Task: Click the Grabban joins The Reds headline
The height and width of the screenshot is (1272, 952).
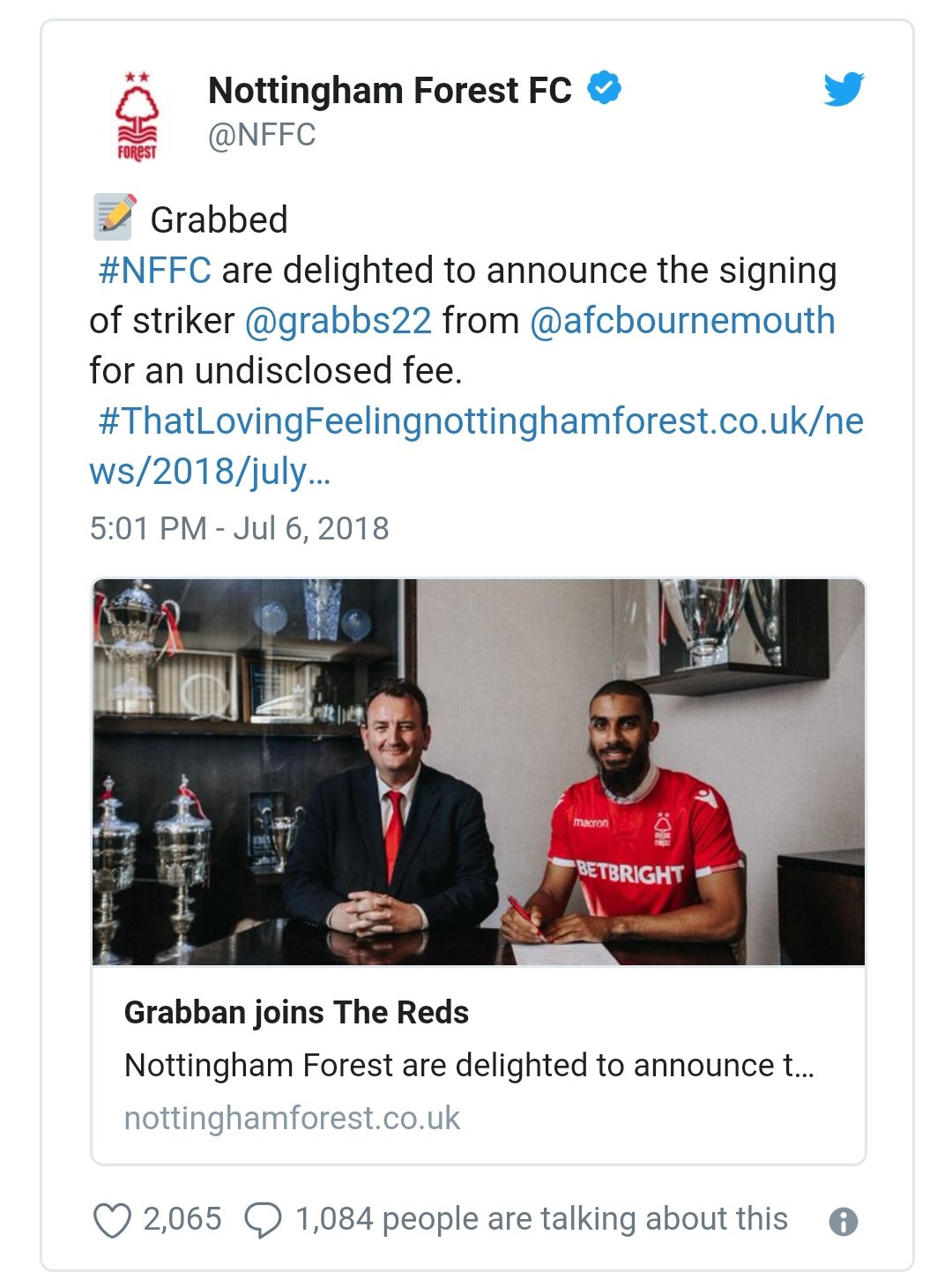Action: (x=296, y=1012)
